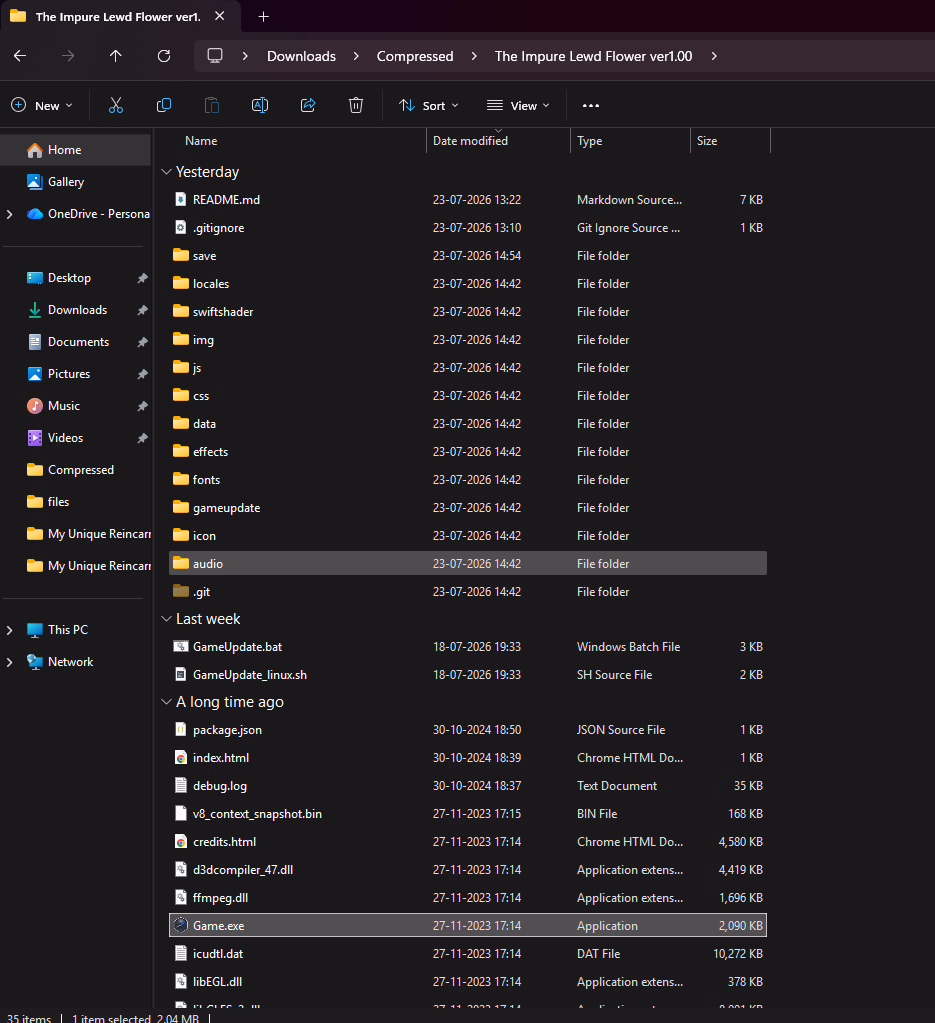Open Pictures in the sidebar
935x1023 pixels.
click(76, 373)
